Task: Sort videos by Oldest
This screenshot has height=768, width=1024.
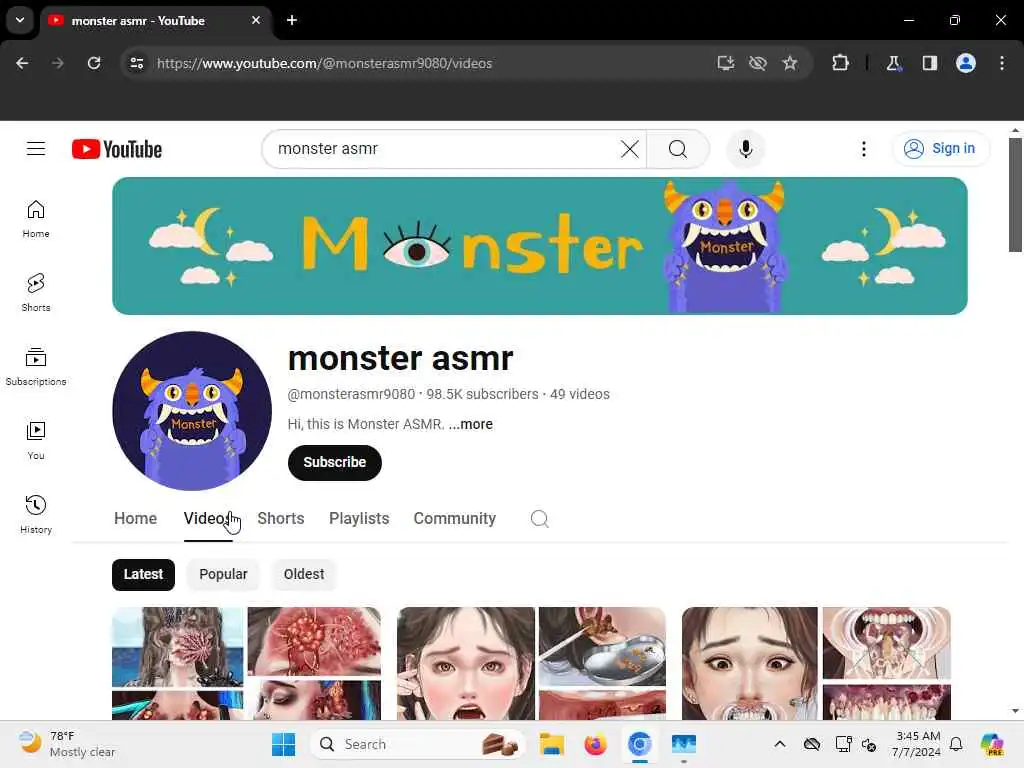Action: click(304, 575)
